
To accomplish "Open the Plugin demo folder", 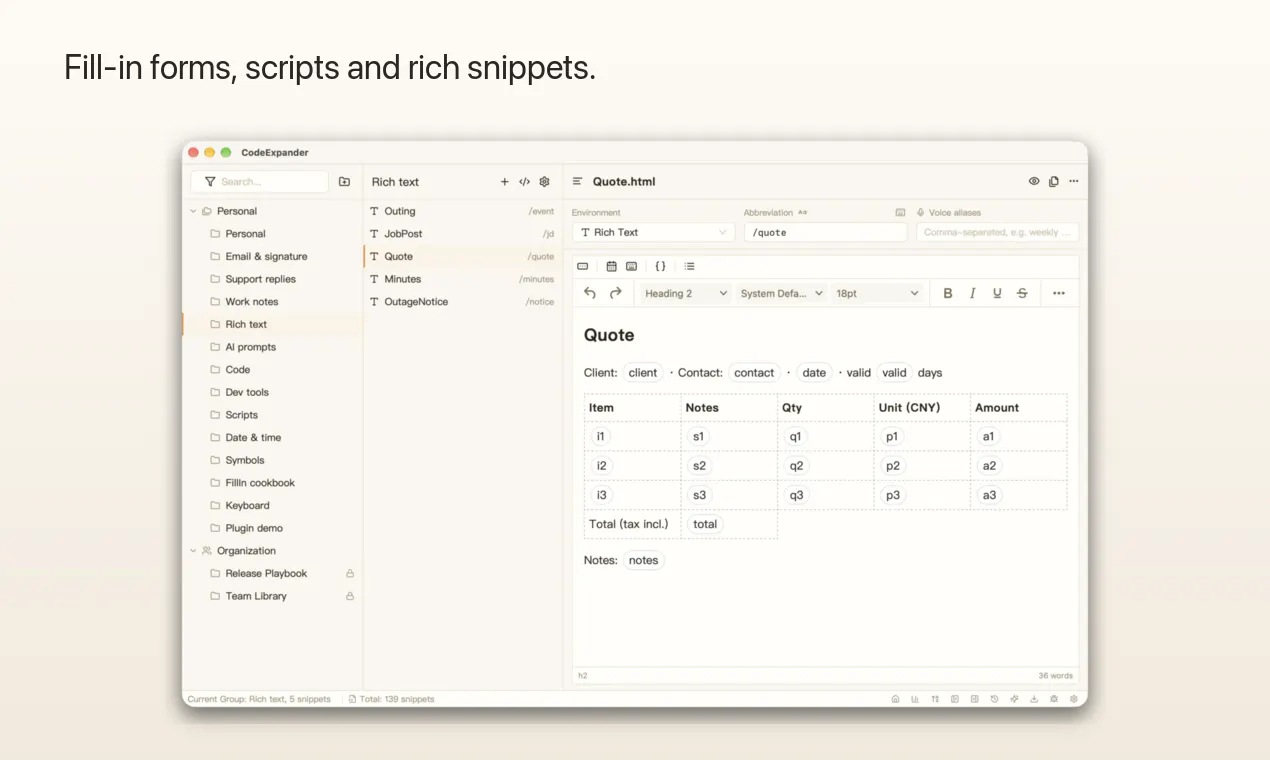I will [272, 528].
